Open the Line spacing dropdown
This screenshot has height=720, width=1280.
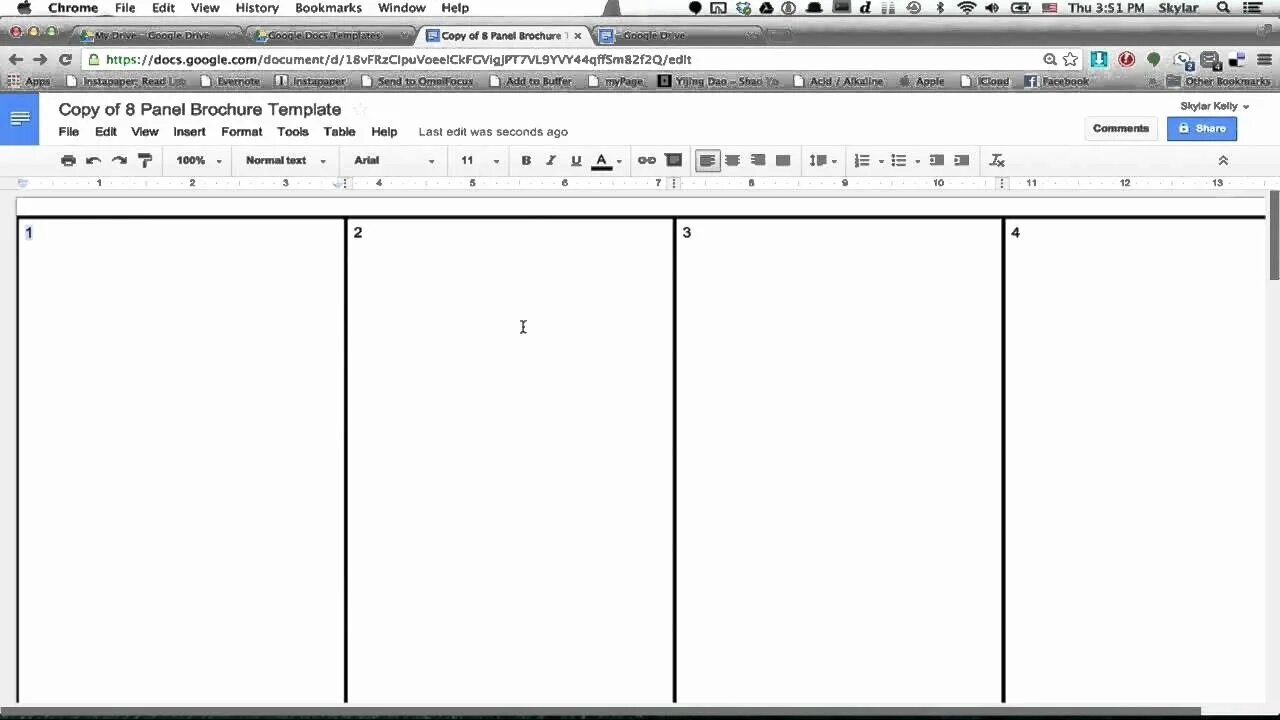tap(822, 160)
